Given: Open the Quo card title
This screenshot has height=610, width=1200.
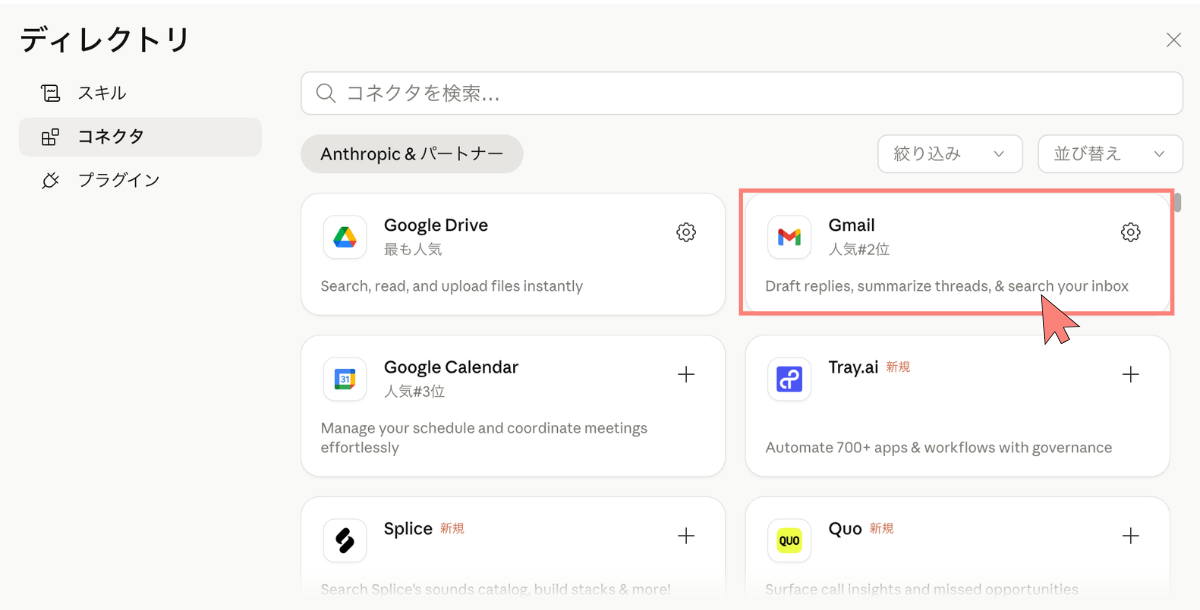Looking at the screenshot, I should 845,529.
